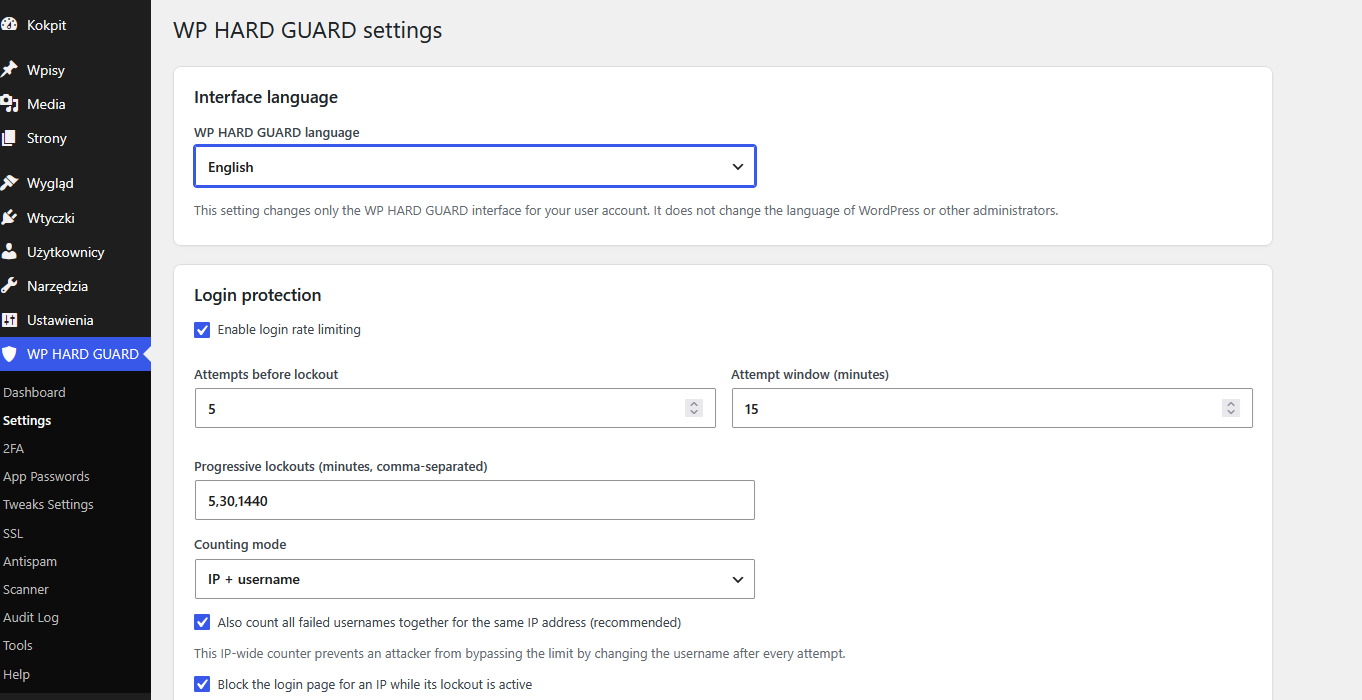1362x700 pixels.
Task: Click the Enable login rate limiting label
Action: pyautogui.click(x=289, y=330)
